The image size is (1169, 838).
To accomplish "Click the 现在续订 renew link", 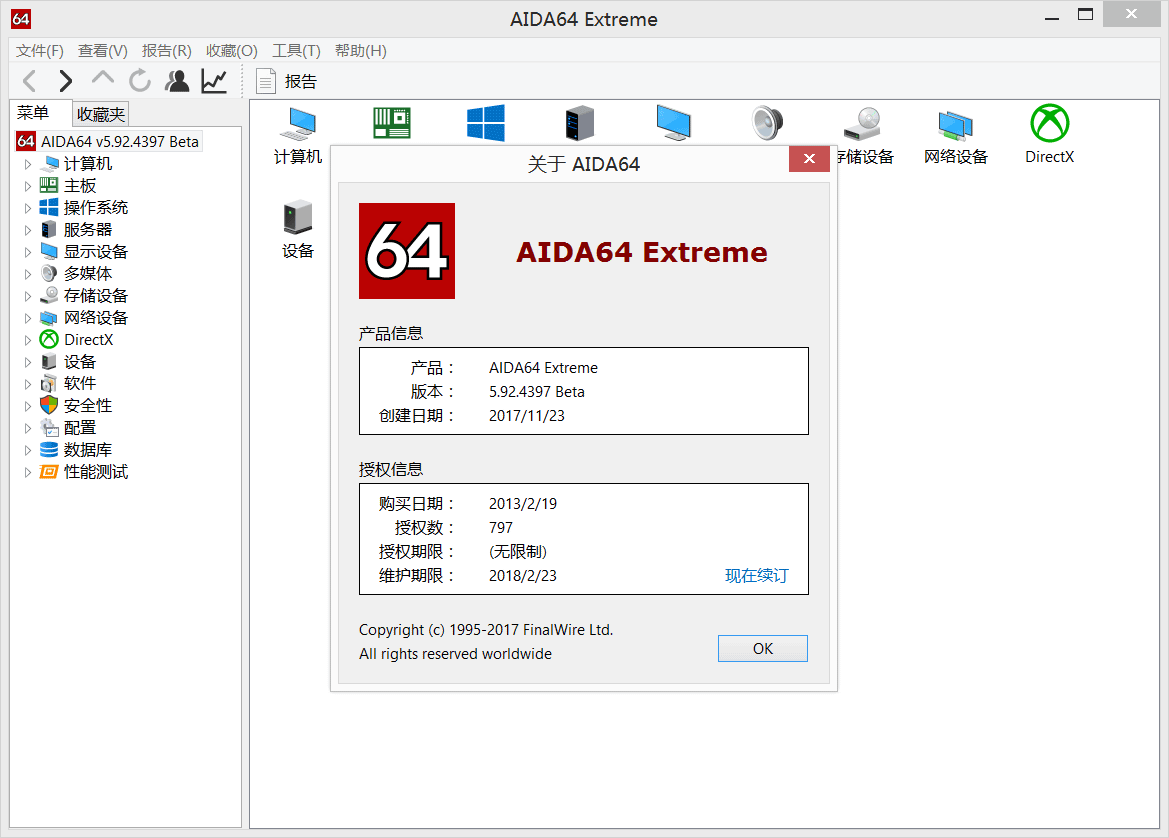I will (756, 576).
